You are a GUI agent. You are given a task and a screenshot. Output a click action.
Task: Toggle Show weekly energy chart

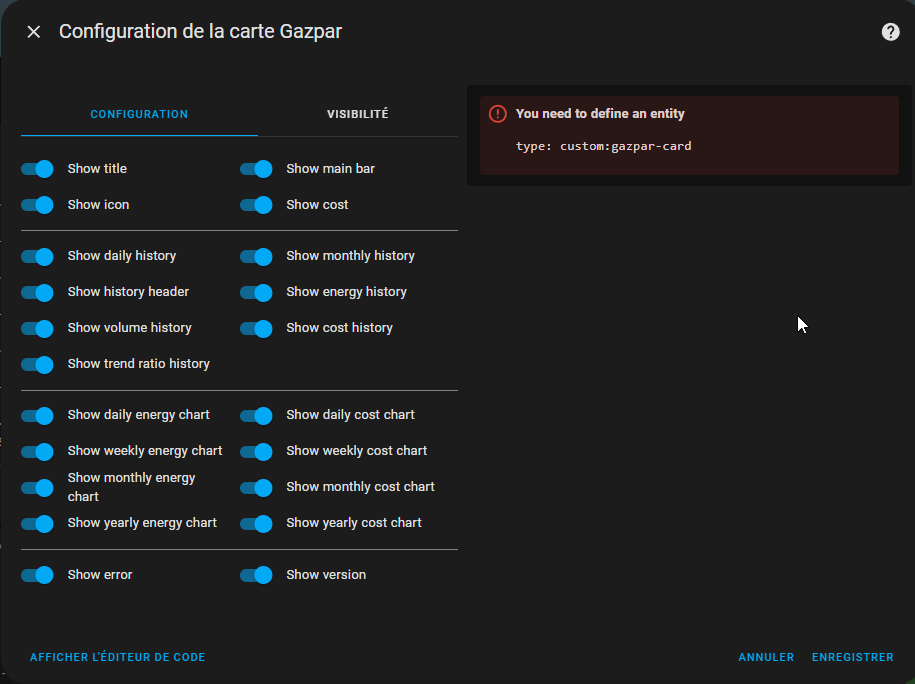[x=37, y=451]
